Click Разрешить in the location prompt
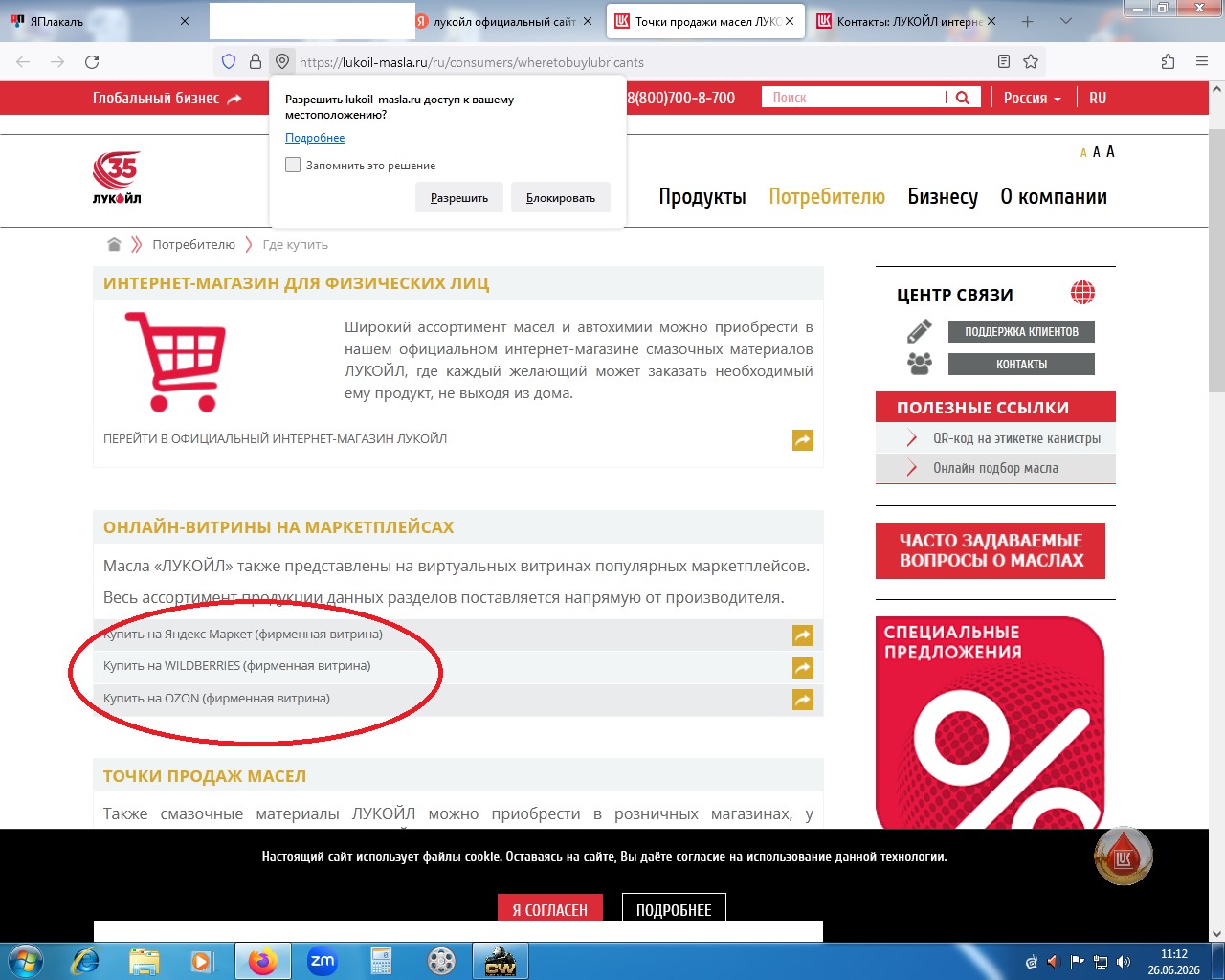Screen dimensions: 1225x980 click(459, 197)
